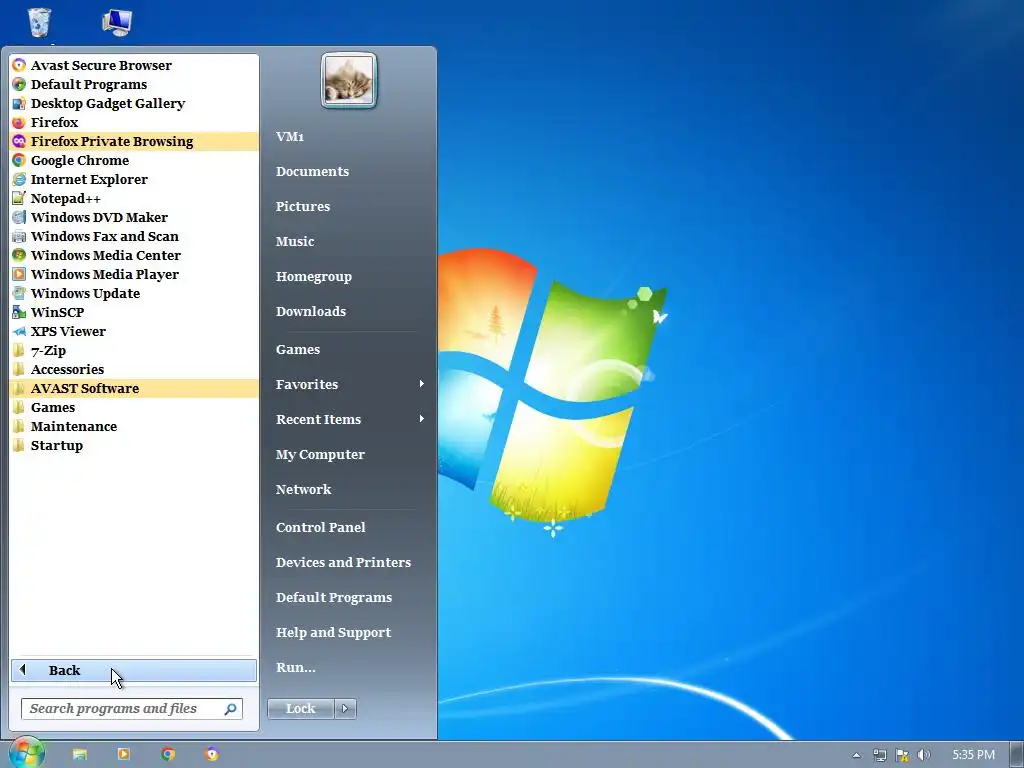Open My Computer from the Start menu

click(x=320, y=455)
